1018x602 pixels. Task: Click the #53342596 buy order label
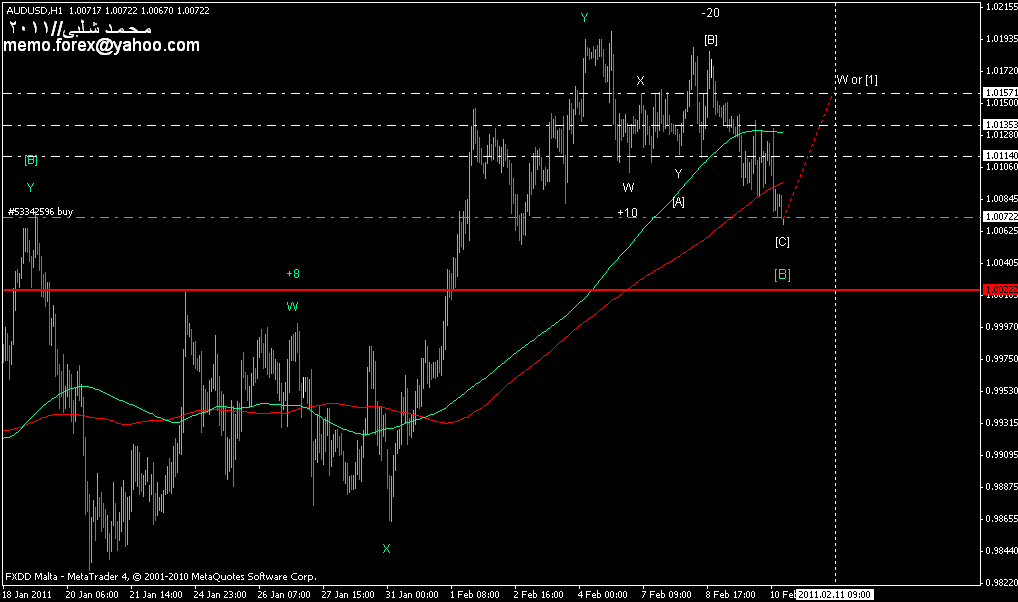click(40, 212)
